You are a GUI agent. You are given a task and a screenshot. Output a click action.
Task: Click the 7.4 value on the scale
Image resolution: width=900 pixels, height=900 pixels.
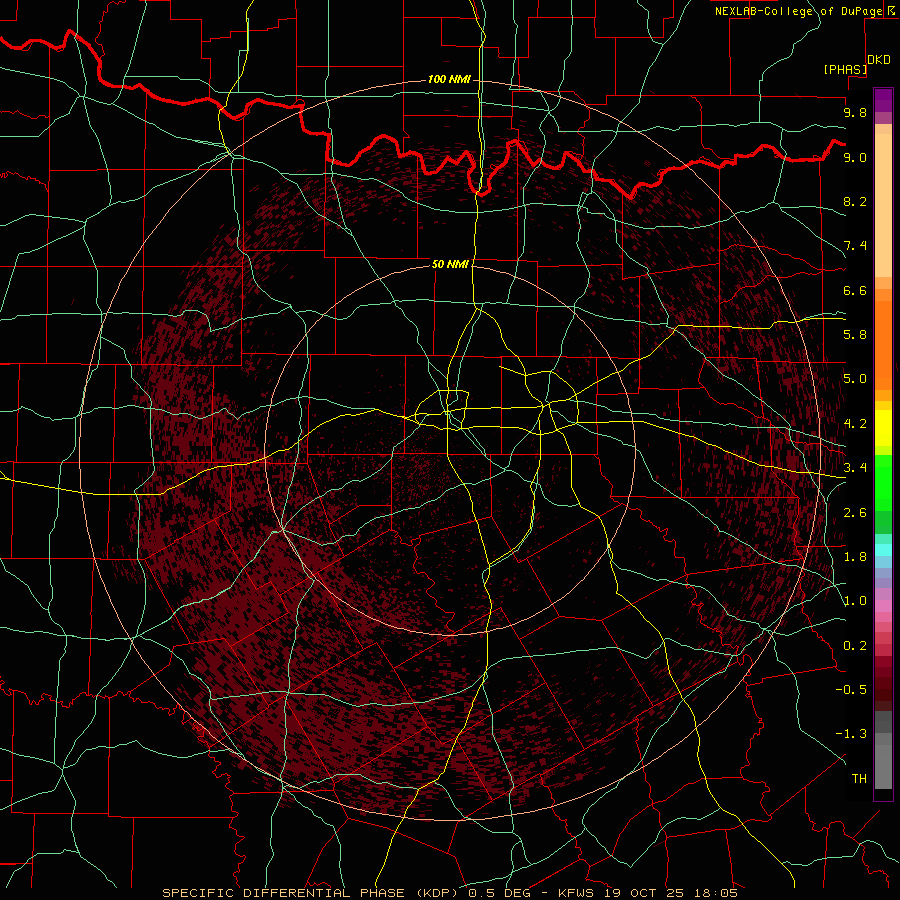[855, 246]
